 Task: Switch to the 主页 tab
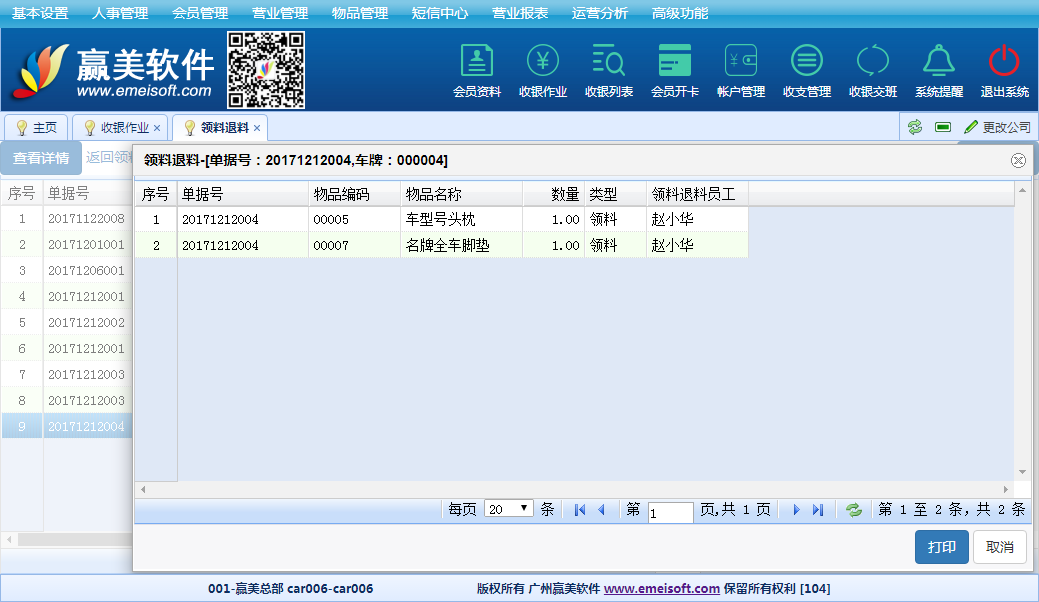tap(37, 128)
